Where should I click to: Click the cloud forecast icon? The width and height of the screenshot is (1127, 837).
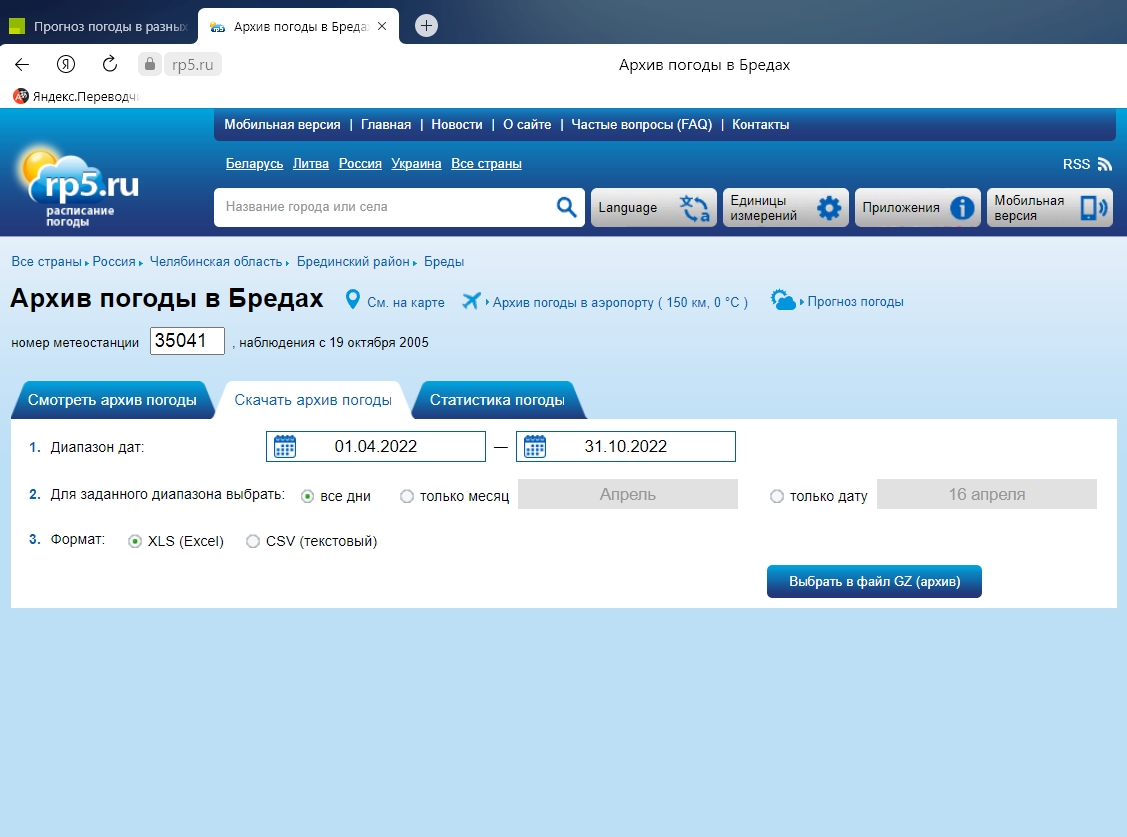783,300
